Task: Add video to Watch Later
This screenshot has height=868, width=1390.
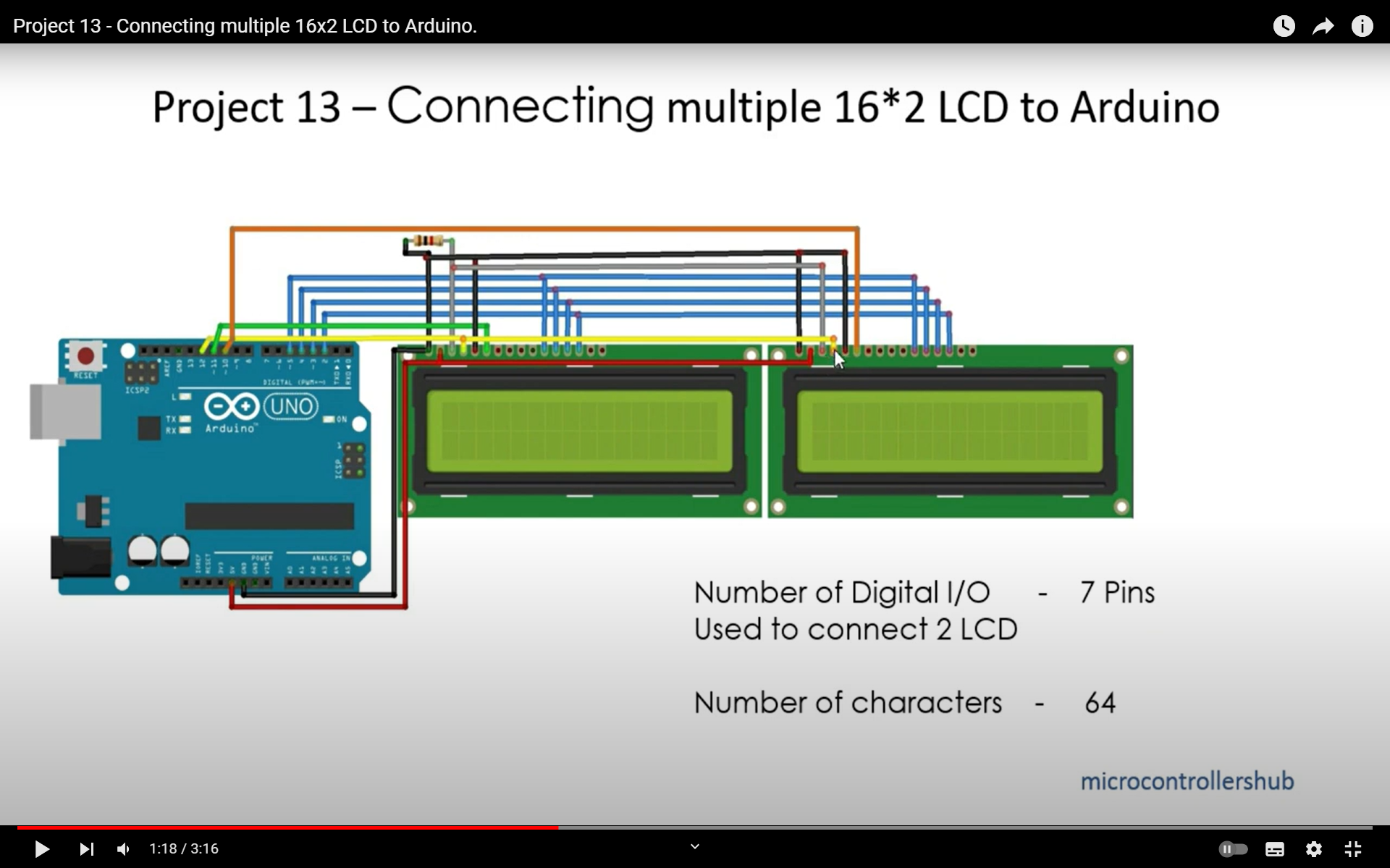Action: [x=1284, y=26]
